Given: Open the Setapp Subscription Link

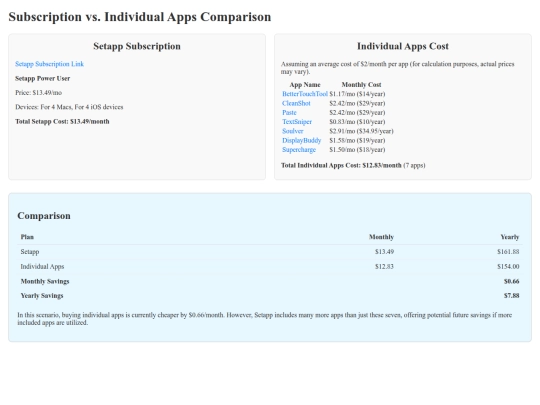Looking at the screenshot, I should (49, 64).
